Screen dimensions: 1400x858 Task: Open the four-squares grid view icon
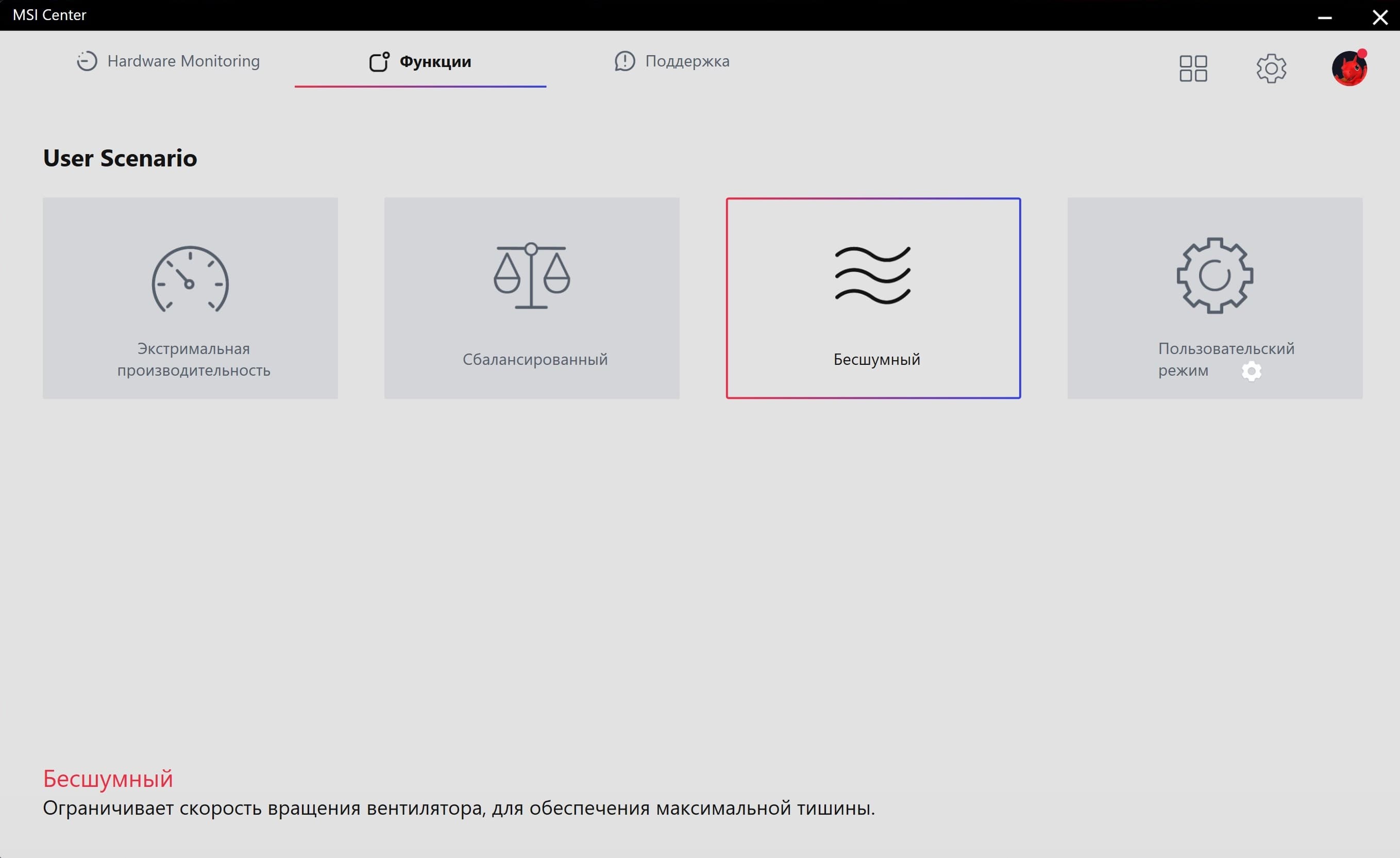(1193, 69)
